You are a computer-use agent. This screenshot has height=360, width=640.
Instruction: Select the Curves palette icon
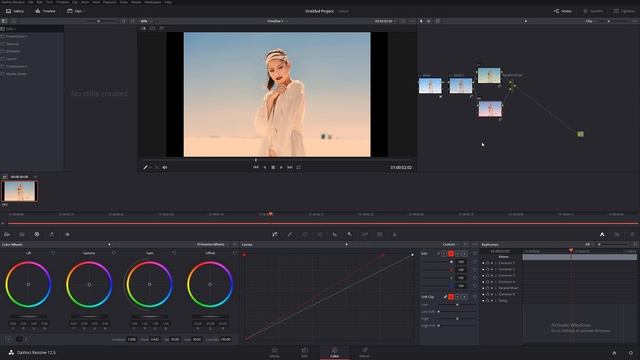tap(275, 234)
